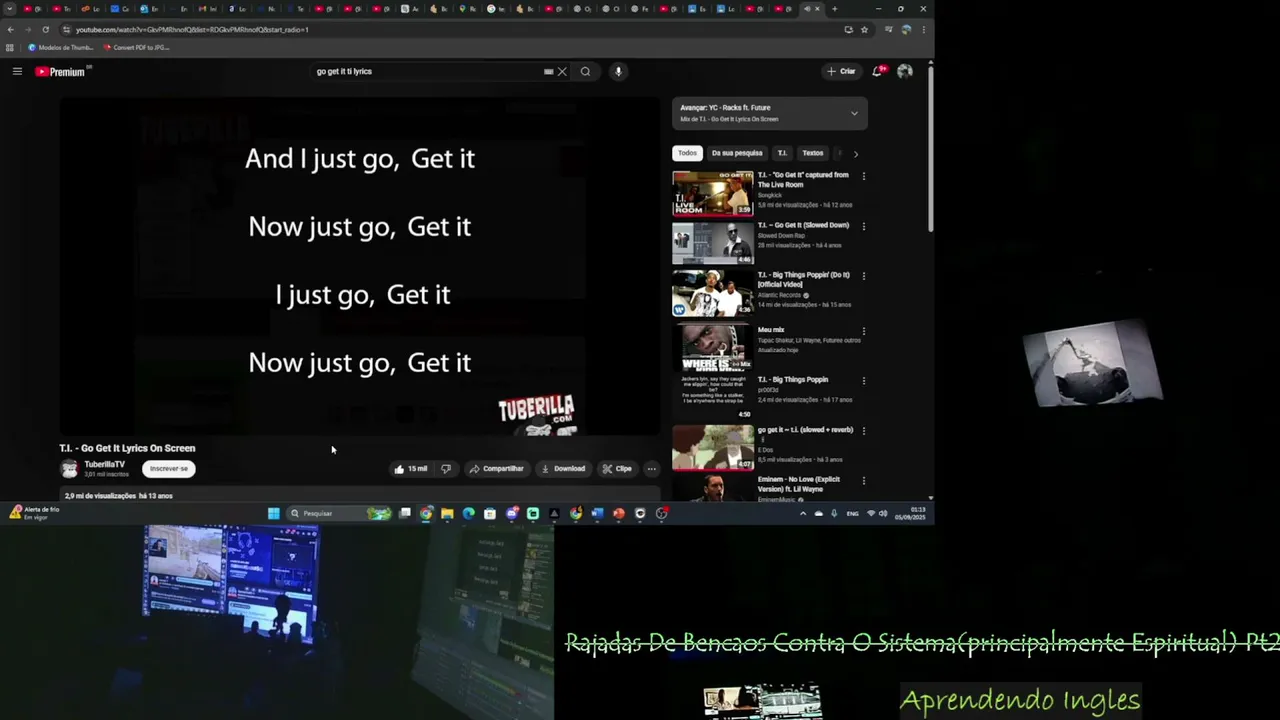Show hidden system tray icons
This screenshot has width=1280, height=720.
pyautogui.click(x=802, y=513)
